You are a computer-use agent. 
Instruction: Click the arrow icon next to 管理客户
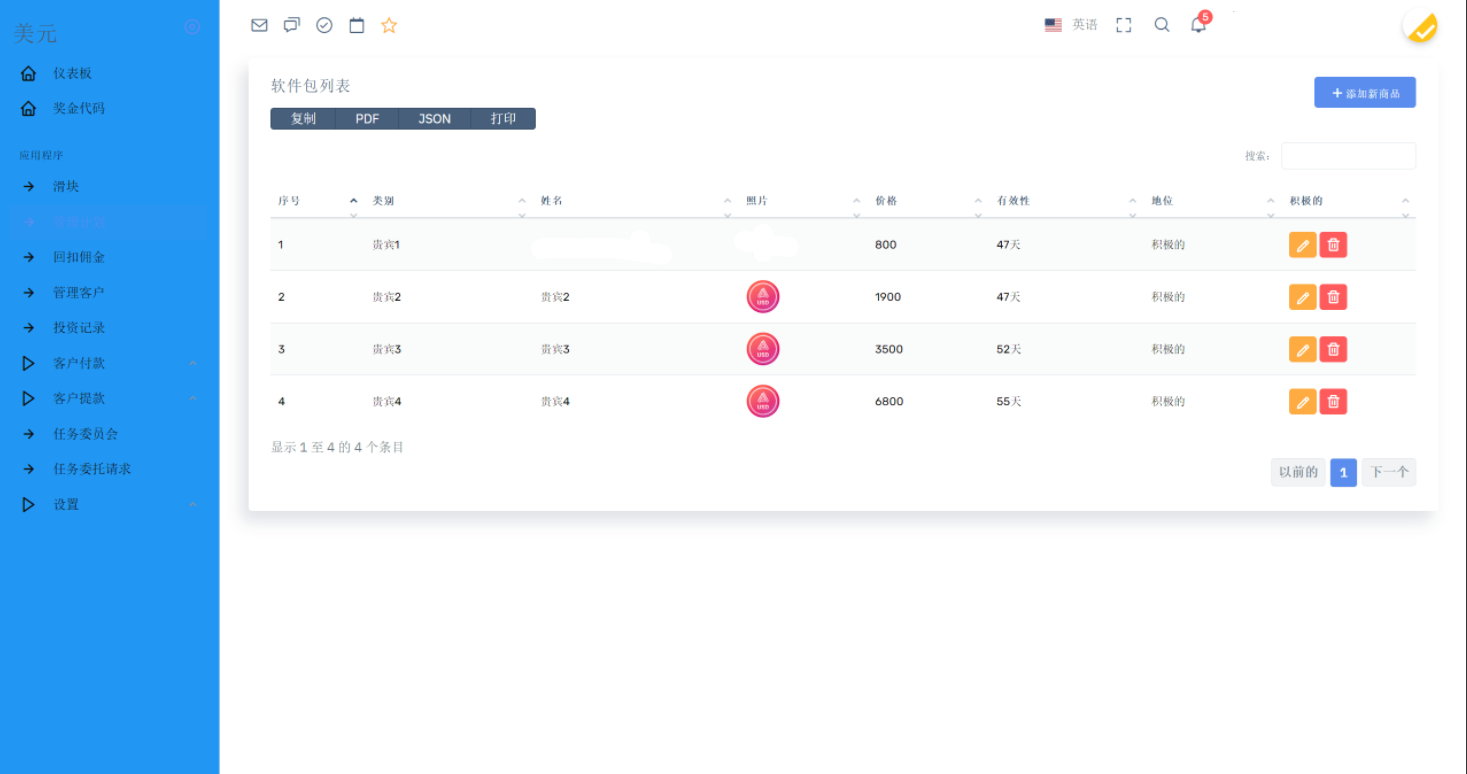(28, 292)
